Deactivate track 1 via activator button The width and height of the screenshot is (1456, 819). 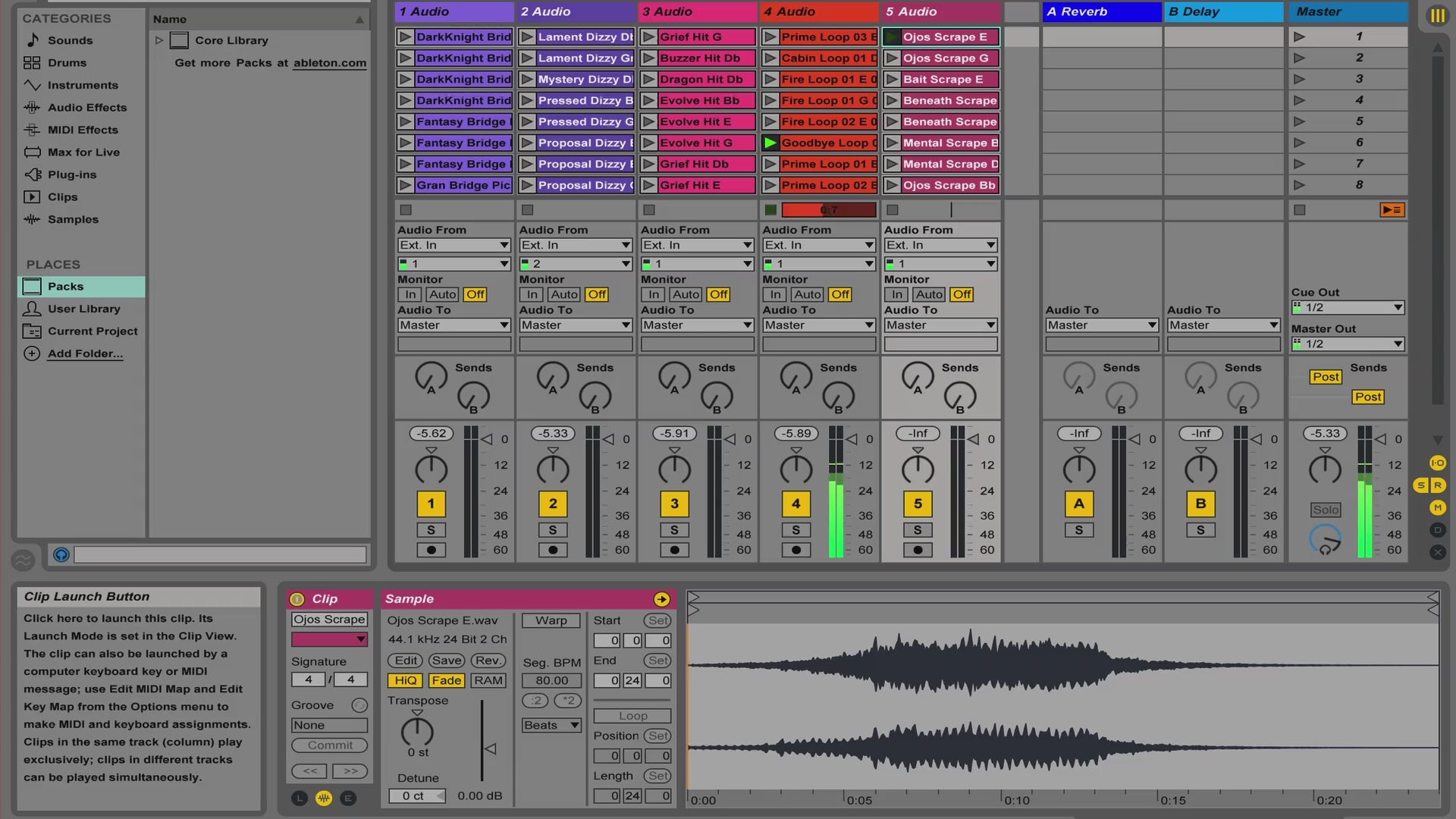431,504
